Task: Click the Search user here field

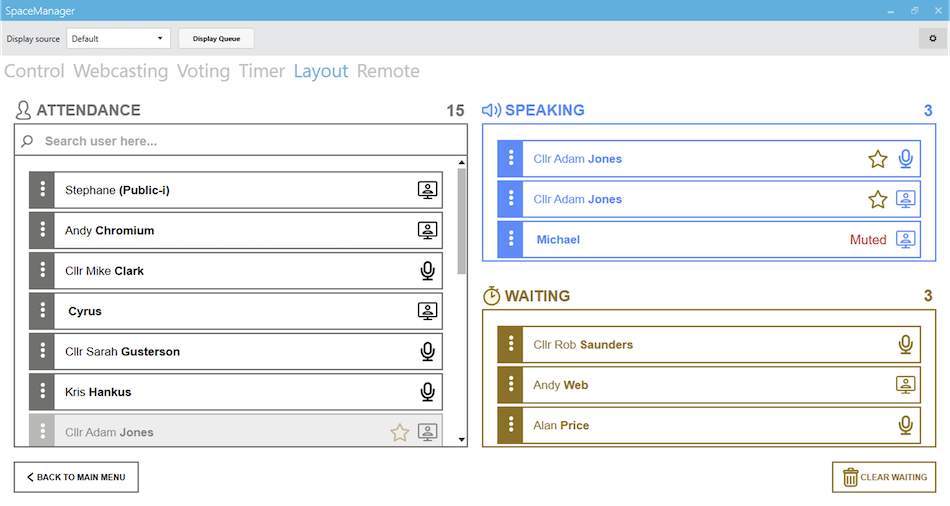Action: 241,141
